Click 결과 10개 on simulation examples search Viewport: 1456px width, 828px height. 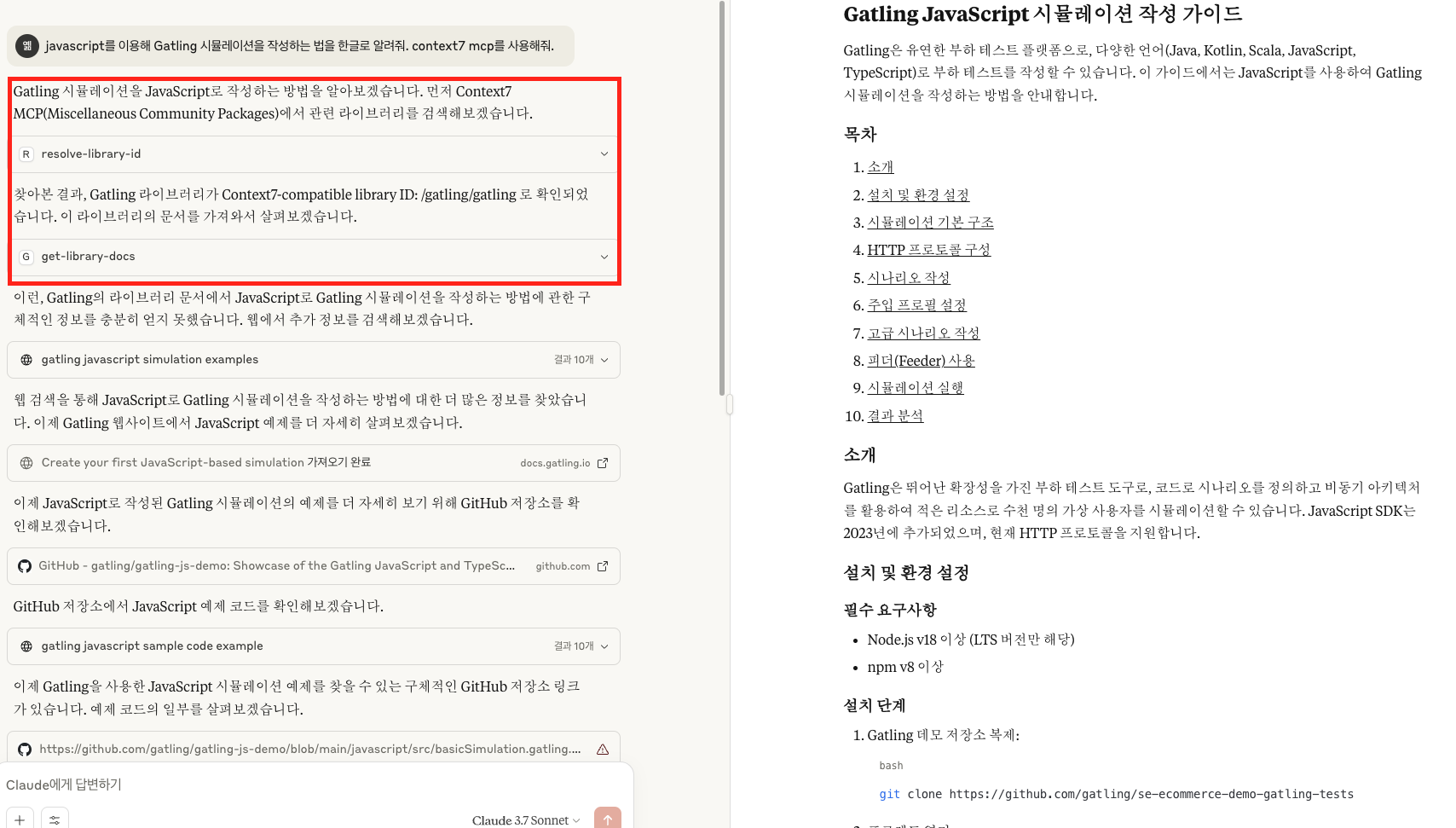(574, 360)
